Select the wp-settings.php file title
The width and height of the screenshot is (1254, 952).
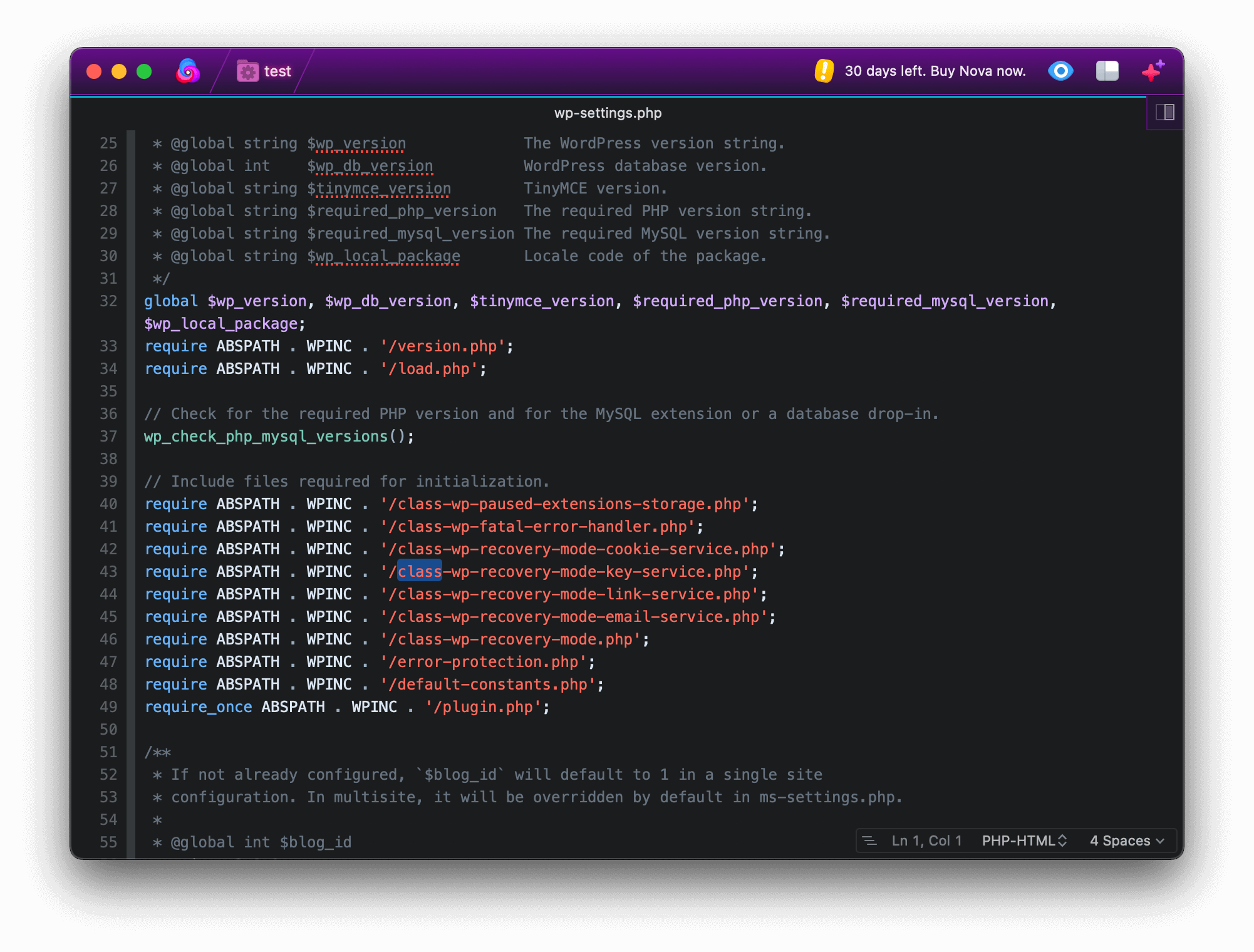608,113
